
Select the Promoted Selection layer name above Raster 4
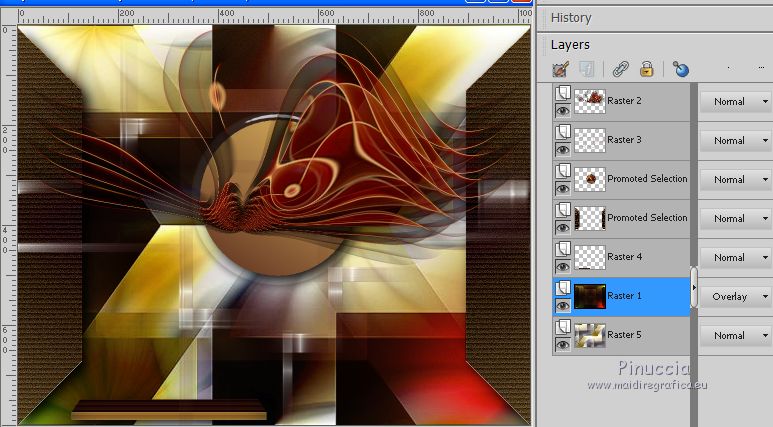click(647, 217)
